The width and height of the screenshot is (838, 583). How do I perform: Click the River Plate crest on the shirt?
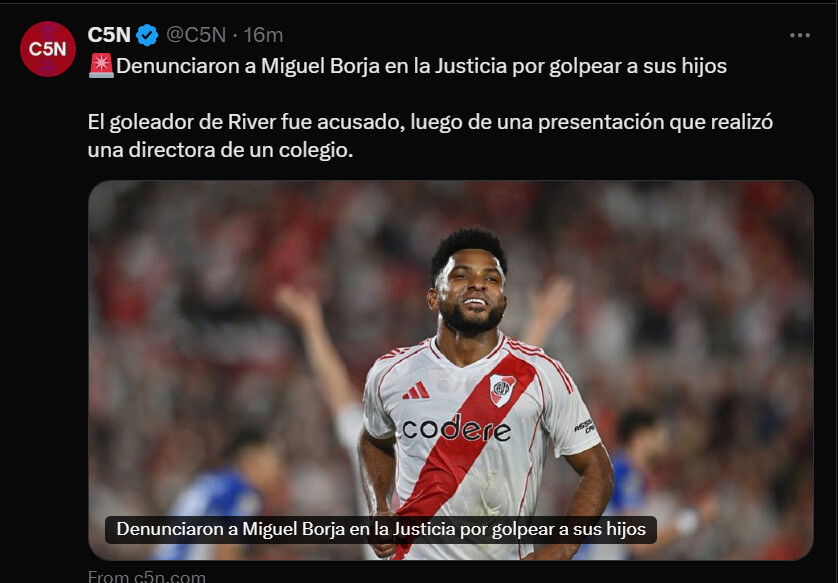[502, 390]
